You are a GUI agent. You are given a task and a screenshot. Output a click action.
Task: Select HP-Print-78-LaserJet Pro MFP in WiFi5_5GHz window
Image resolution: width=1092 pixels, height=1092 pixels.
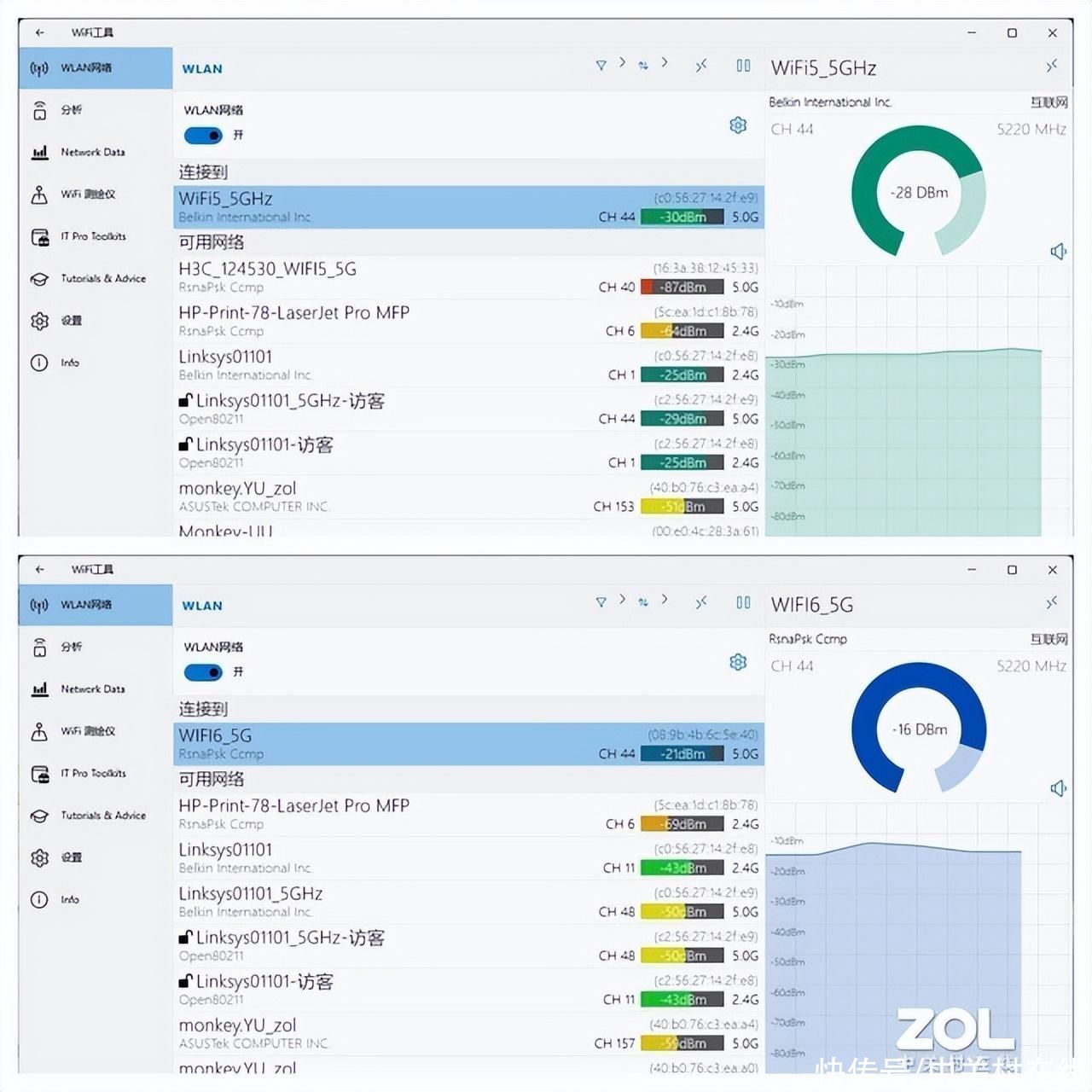pos(468,322)
